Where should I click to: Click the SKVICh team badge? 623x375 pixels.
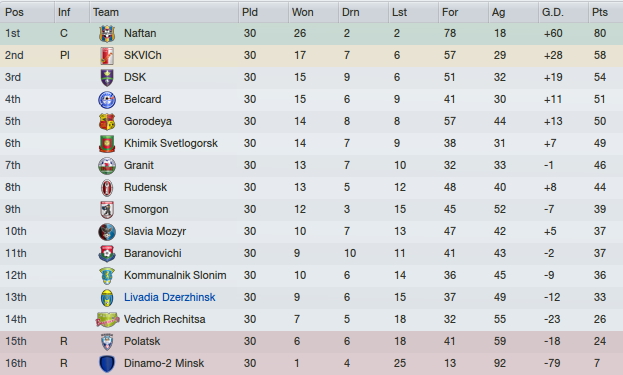(x=107, y=56)
